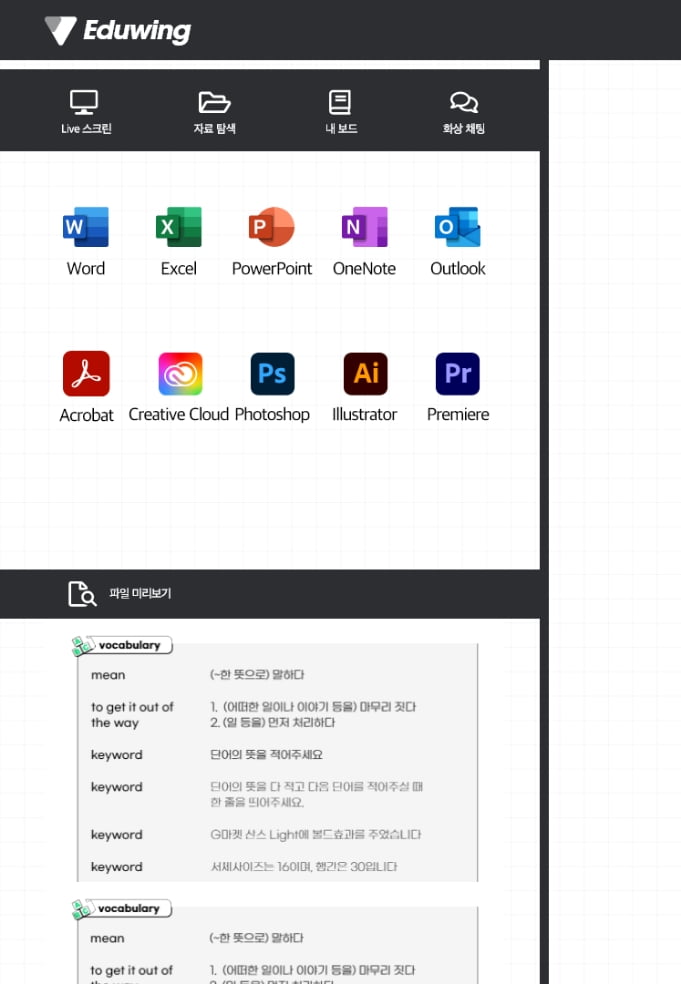The image size is (681, 984).
Task: Launch Photoshop from the grid
Action: click(x=272, y=374)
